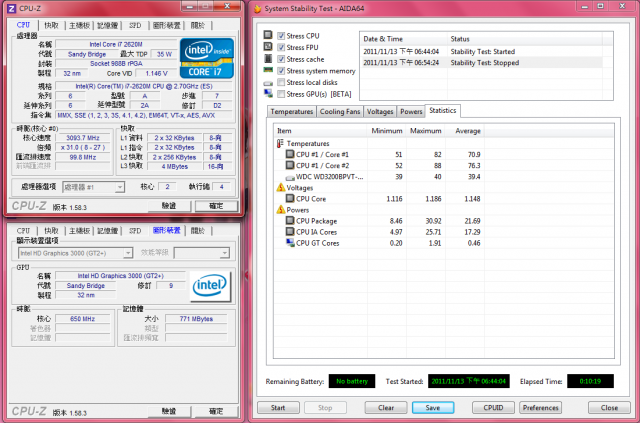Click the Preferences button
This screenshot has width=640, height=423.
click(x=540, y=407)
